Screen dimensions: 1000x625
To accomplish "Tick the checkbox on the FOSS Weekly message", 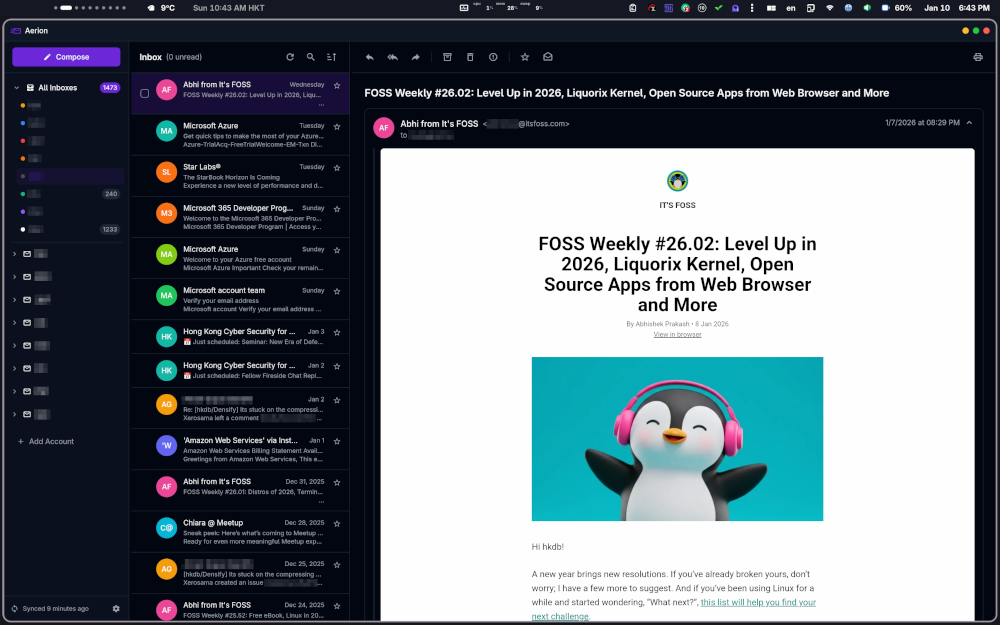I will coord(144,92).
